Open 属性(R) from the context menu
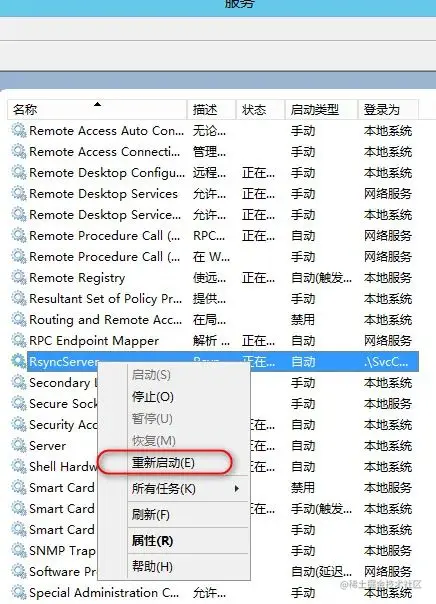This screenshot has height=604, width=436. pyautogui.click(x=152, y=541)
